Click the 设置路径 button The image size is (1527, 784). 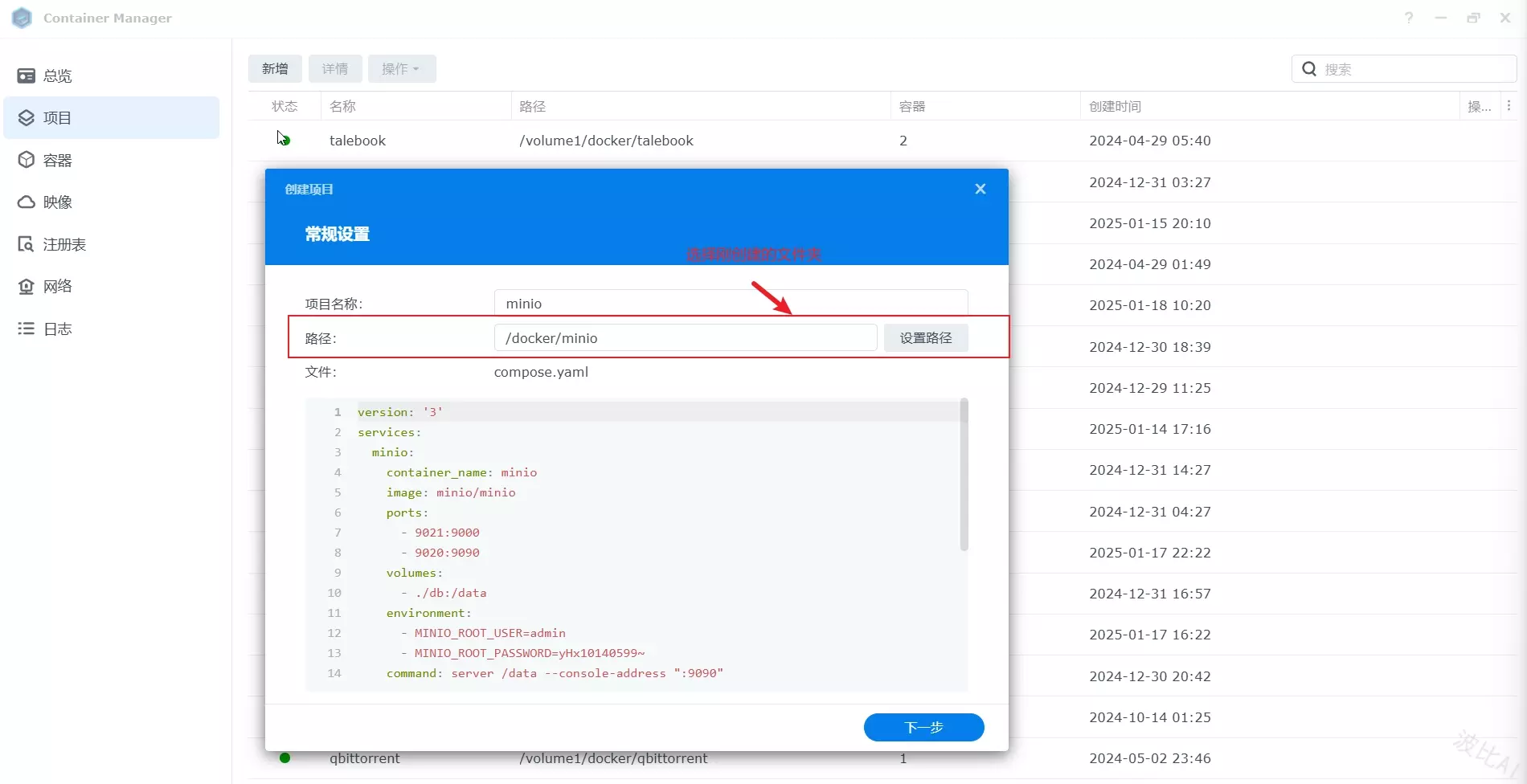point(926,338)
